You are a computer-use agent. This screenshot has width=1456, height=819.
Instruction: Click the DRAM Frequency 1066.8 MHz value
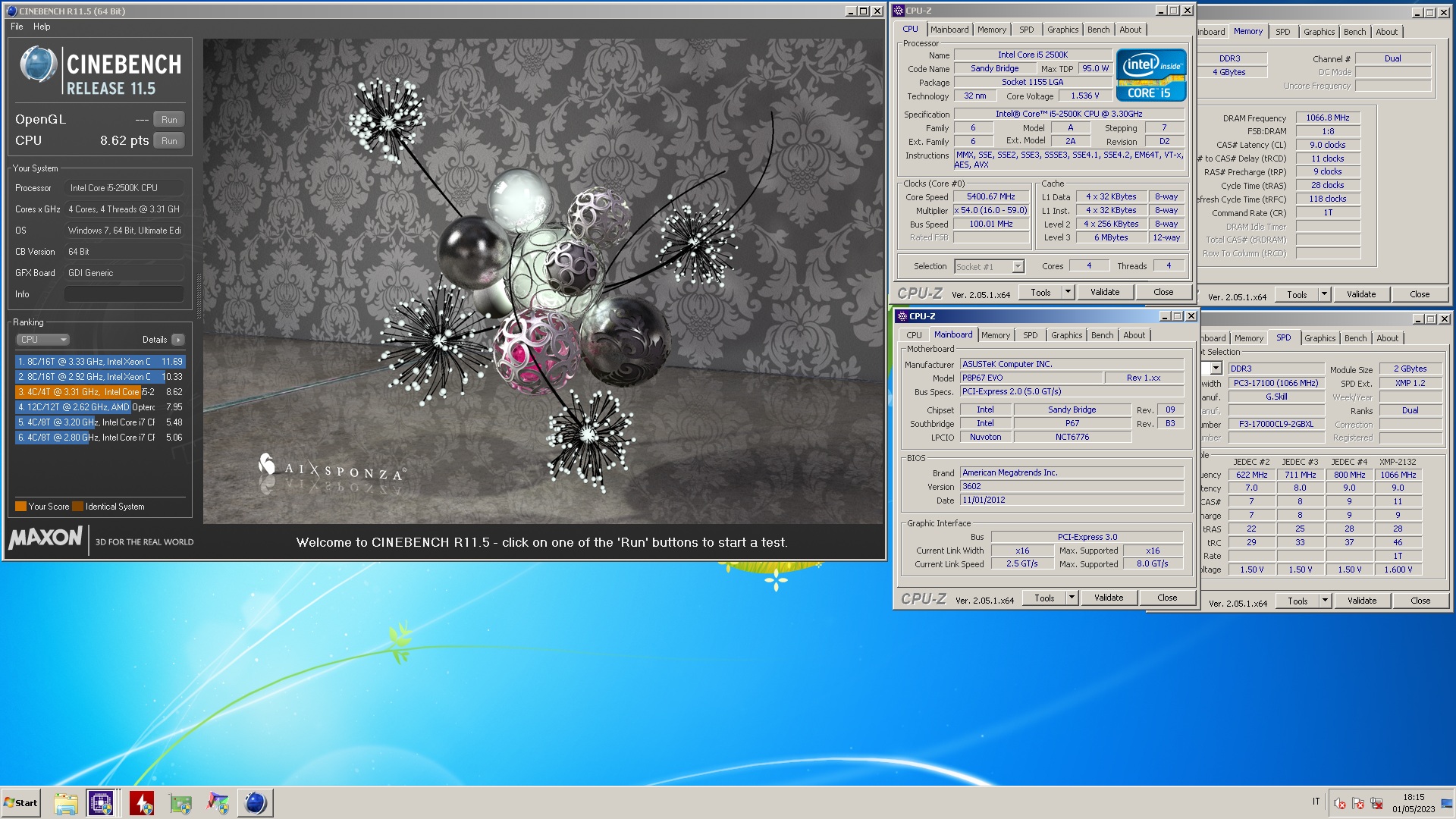coord(1328,118)
